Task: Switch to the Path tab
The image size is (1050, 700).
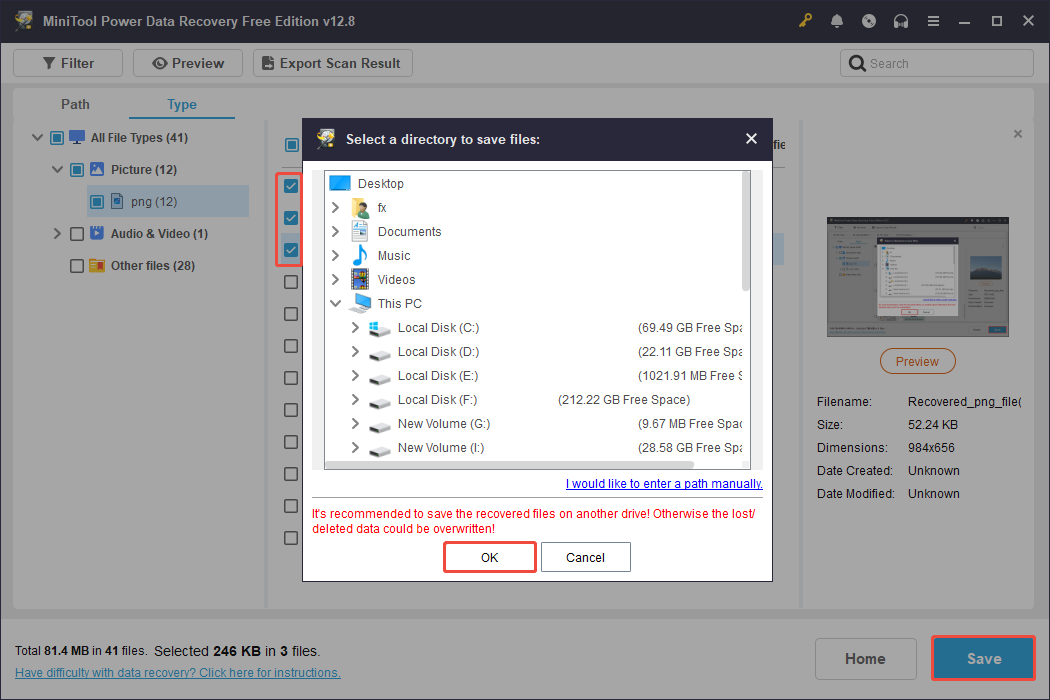Action: click(x=75, y=104)
